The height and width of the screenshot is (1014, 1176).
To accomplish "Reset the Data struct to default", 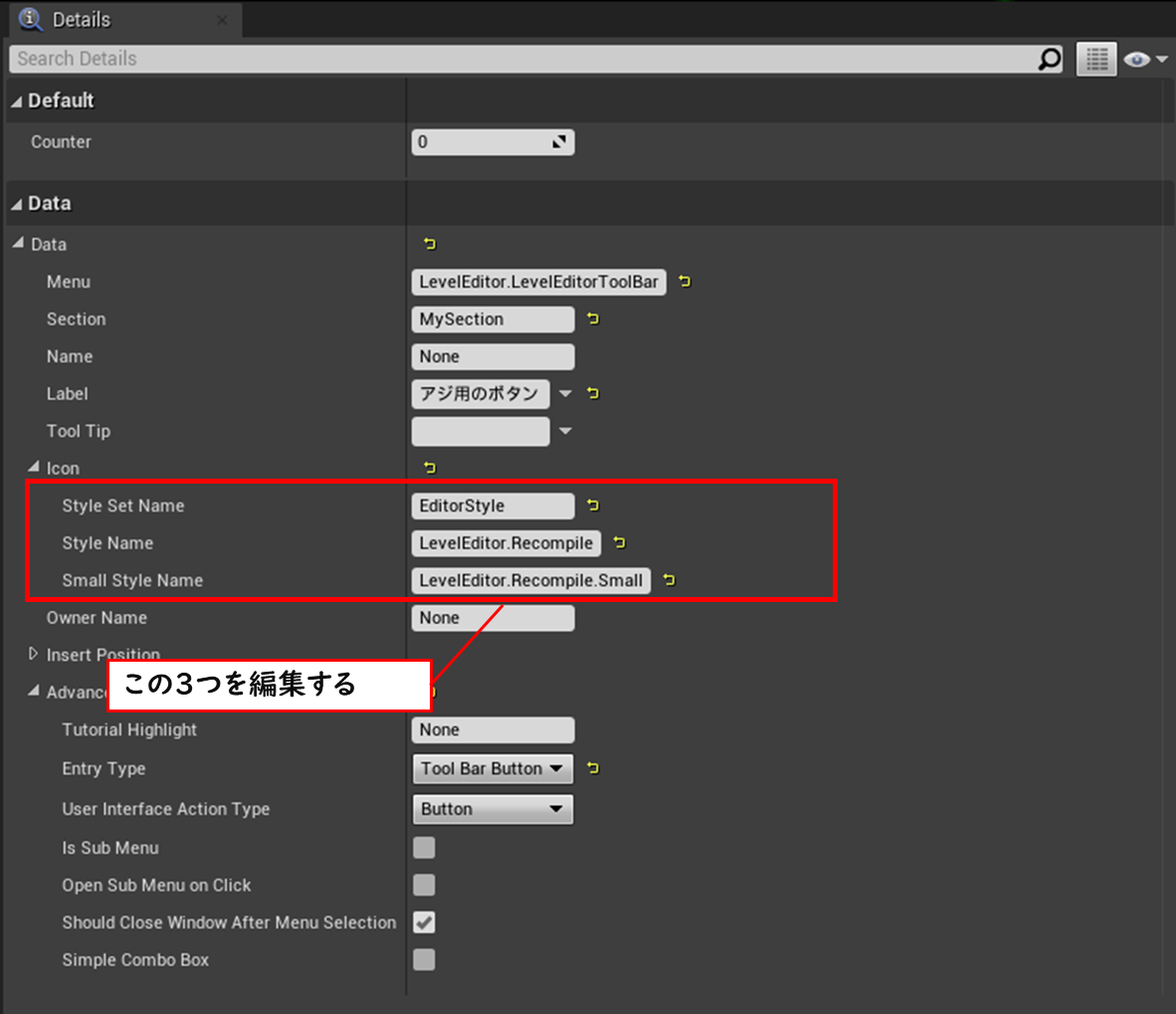I will (x=429, y=244).
